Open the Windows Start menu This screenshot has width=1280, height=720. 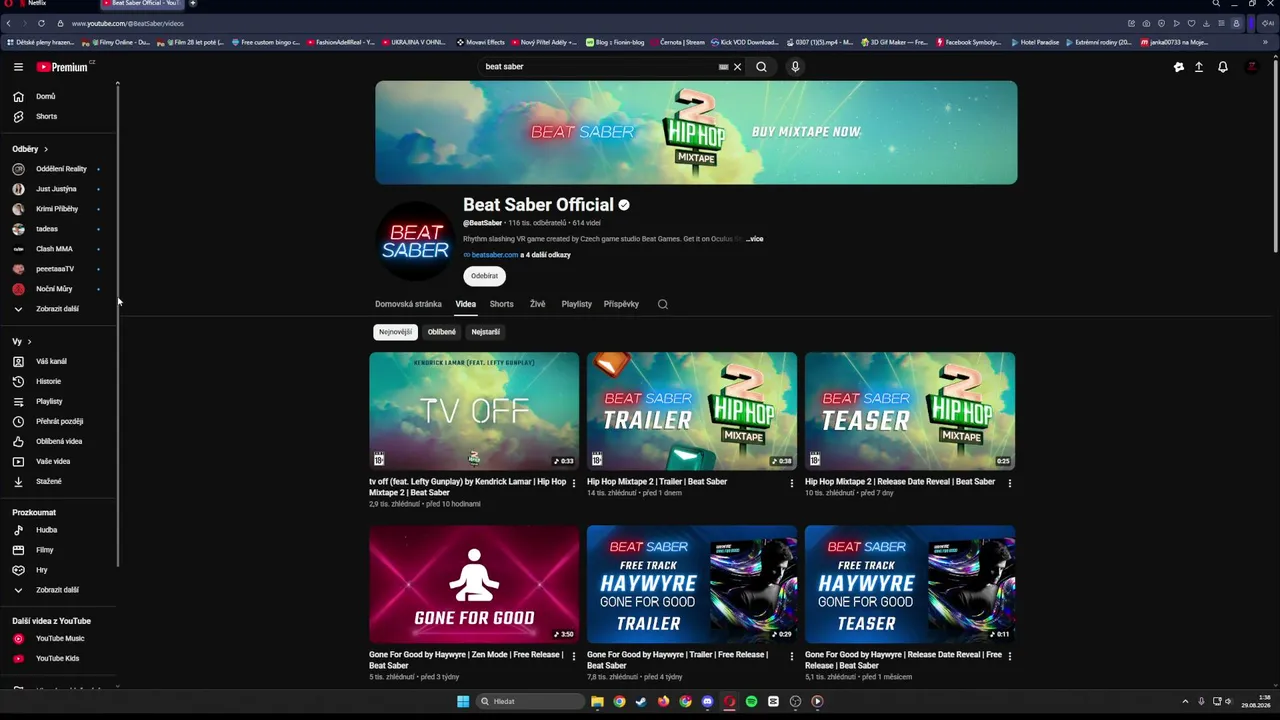tap(463, 702)
